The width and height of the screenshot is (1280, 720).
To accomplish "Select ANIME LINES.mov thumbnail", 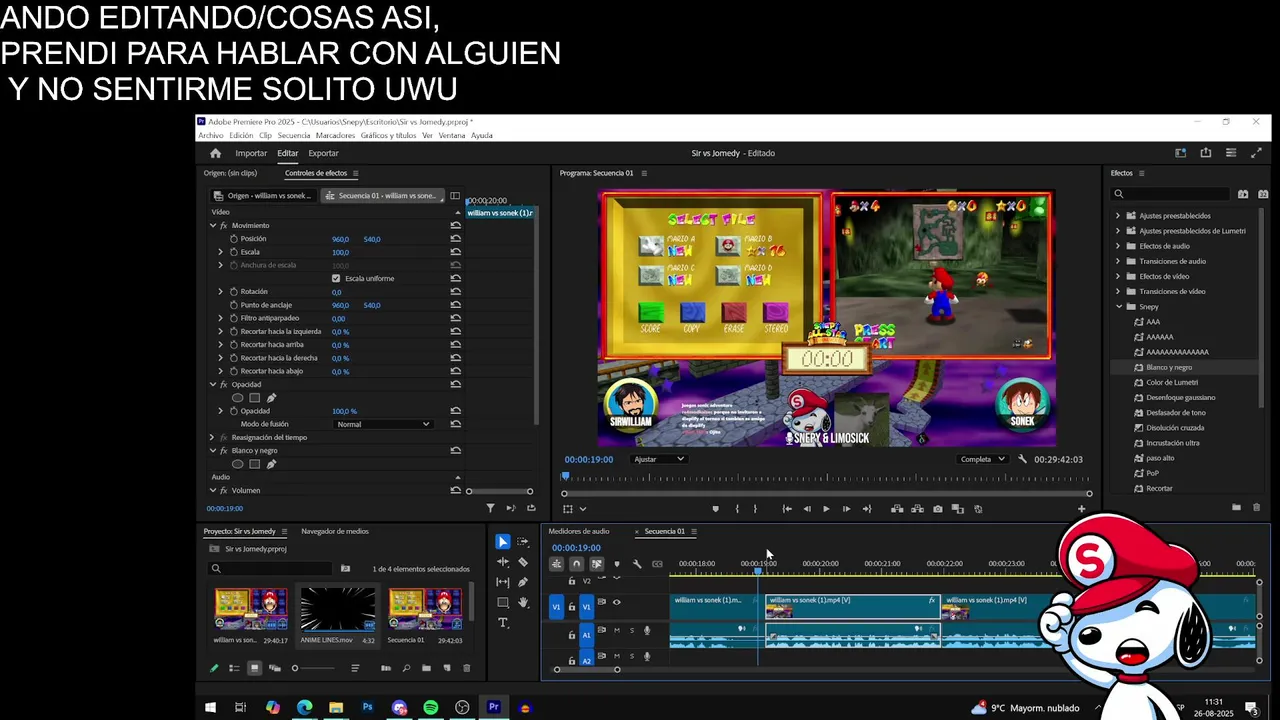I will tap(338, 609).
